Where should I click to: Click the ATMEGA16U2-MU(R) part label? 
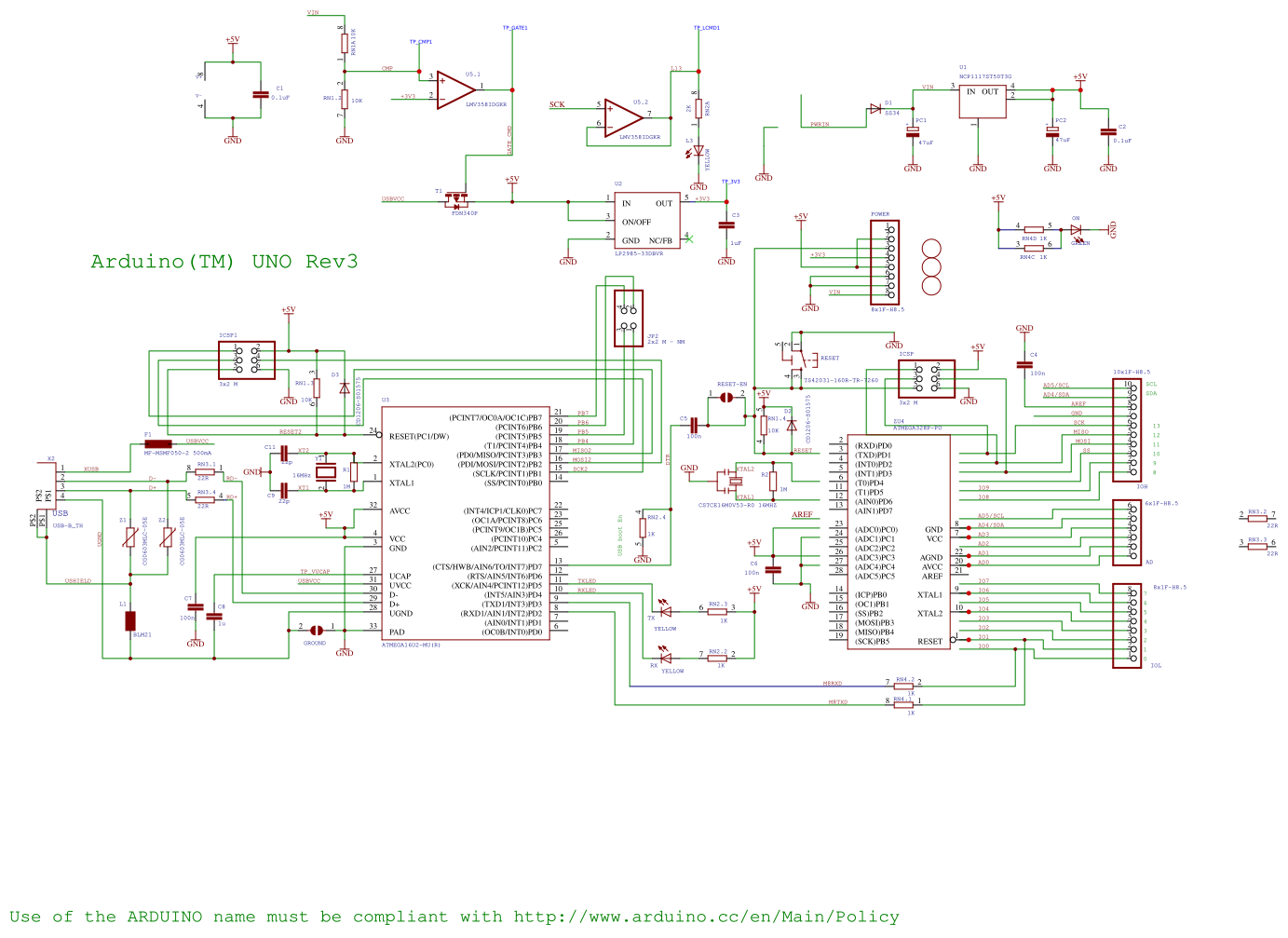[411, 644]
